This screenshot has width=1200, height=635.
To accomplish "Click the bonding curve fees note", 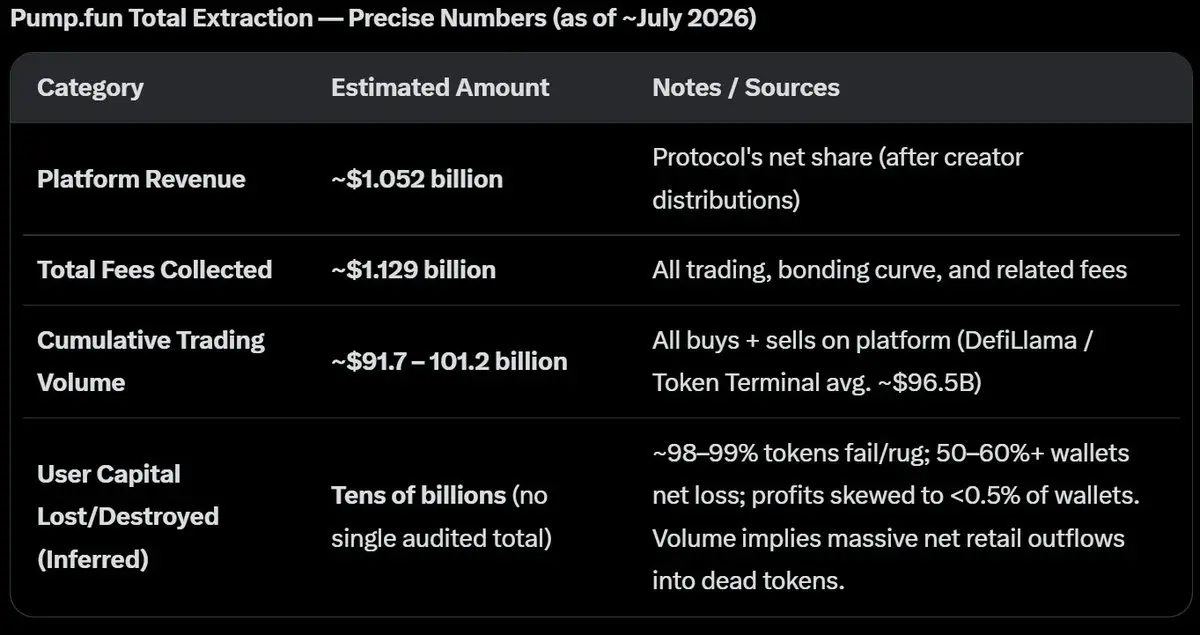I will coord(890,269).
